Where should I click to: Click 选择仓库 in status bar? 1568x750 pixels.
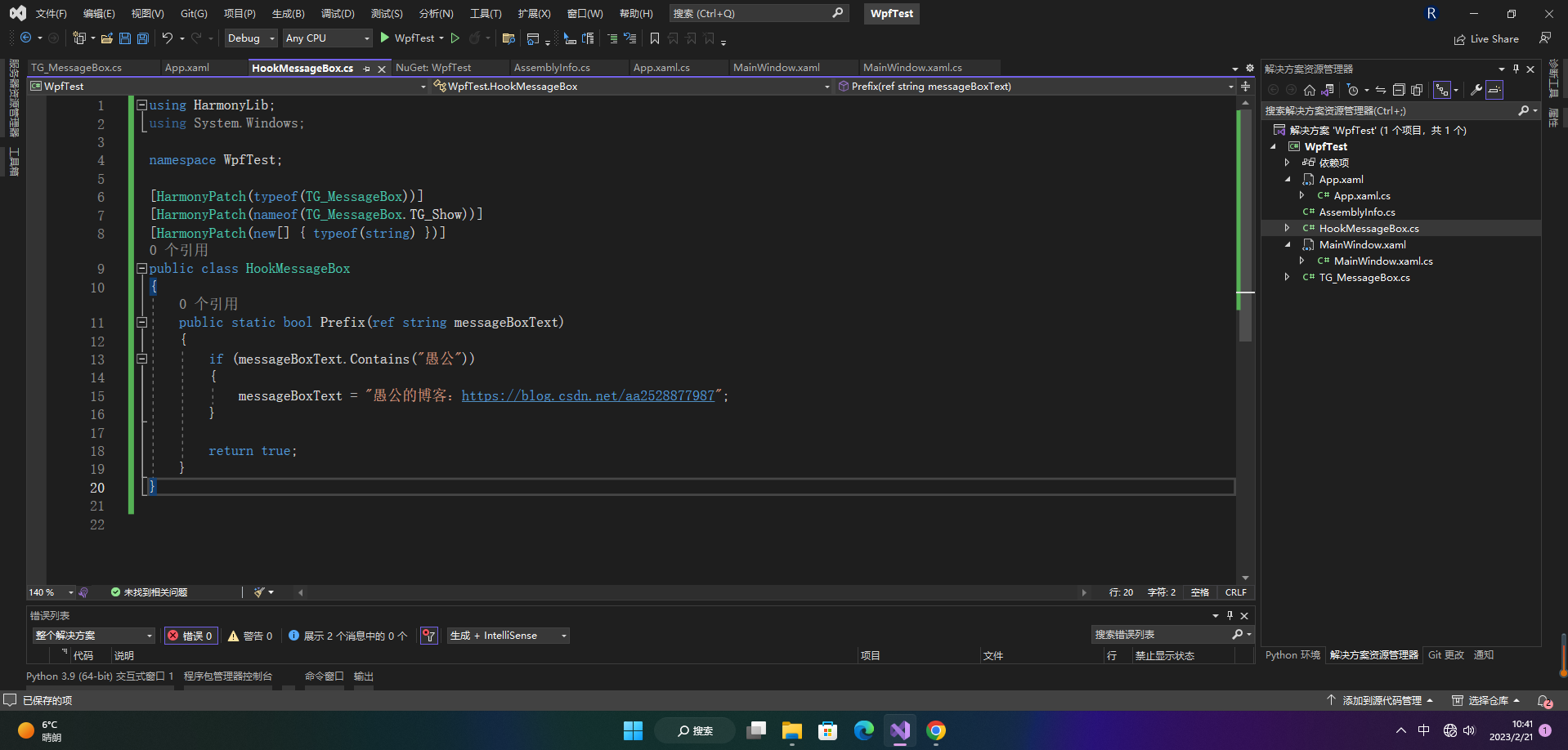click(1486, 701)
